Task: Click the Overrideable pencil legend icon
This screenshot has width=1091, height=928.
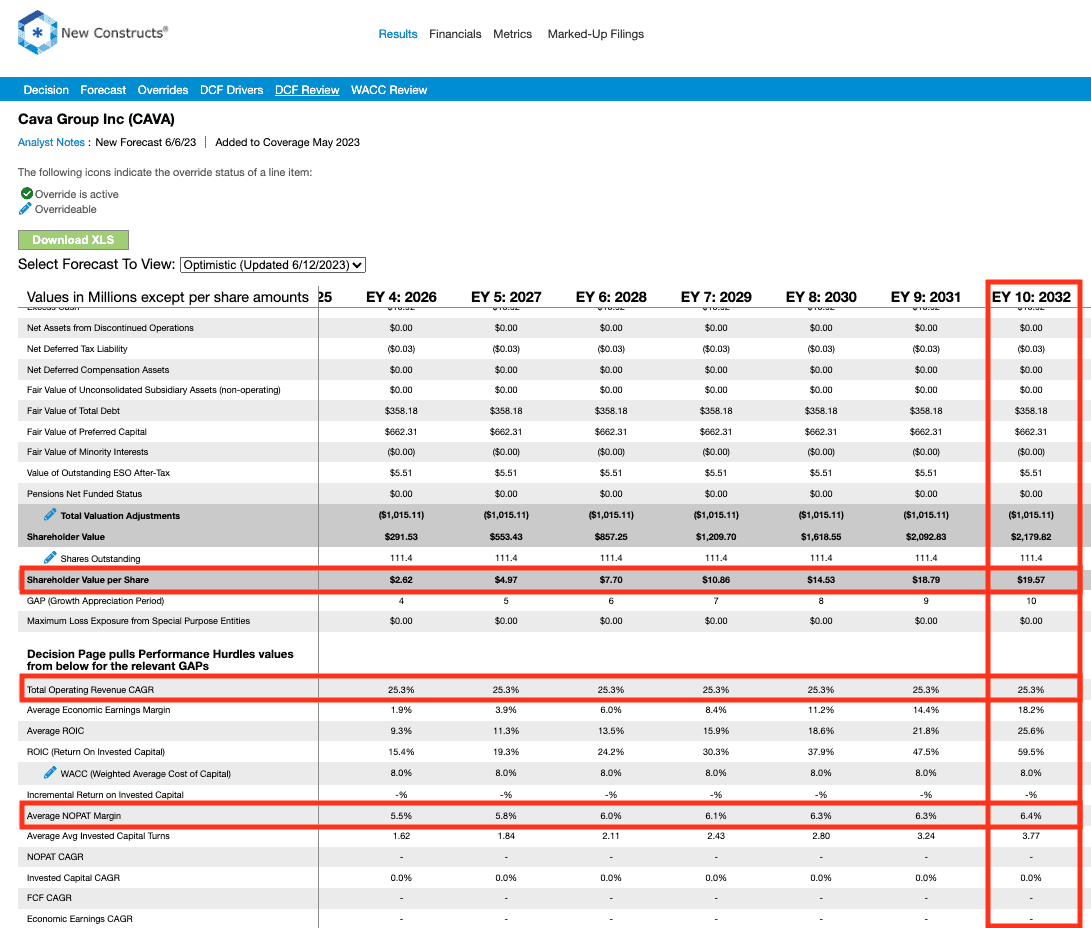Action: (25, 209)
